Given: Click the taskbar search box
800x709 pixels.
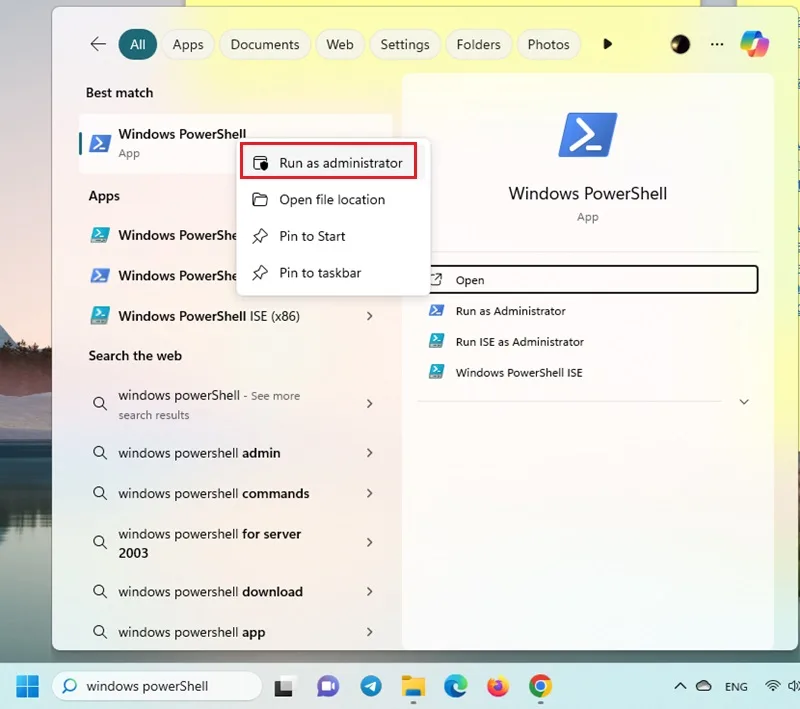Looking at the screenshot, I should 157,686.
